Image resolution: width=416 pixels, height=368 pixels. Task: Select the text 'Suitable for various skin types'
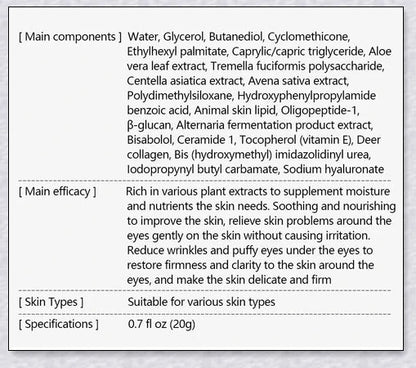point(201,302)
